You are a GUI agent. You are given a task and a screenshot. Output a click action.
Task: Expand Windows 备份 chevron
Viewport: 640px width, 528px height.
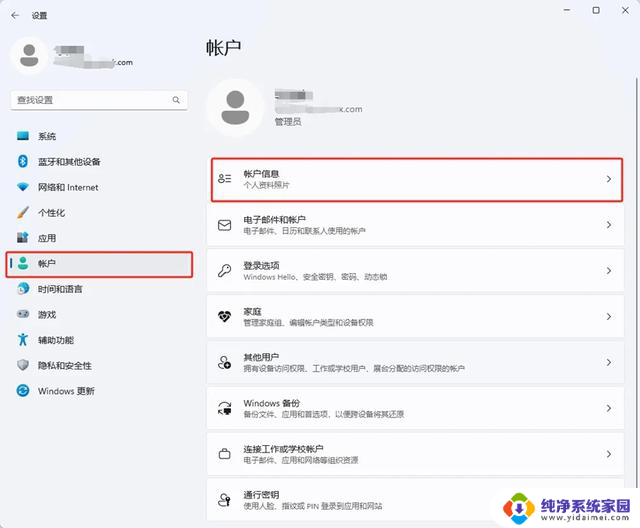(x=609, y=408)
